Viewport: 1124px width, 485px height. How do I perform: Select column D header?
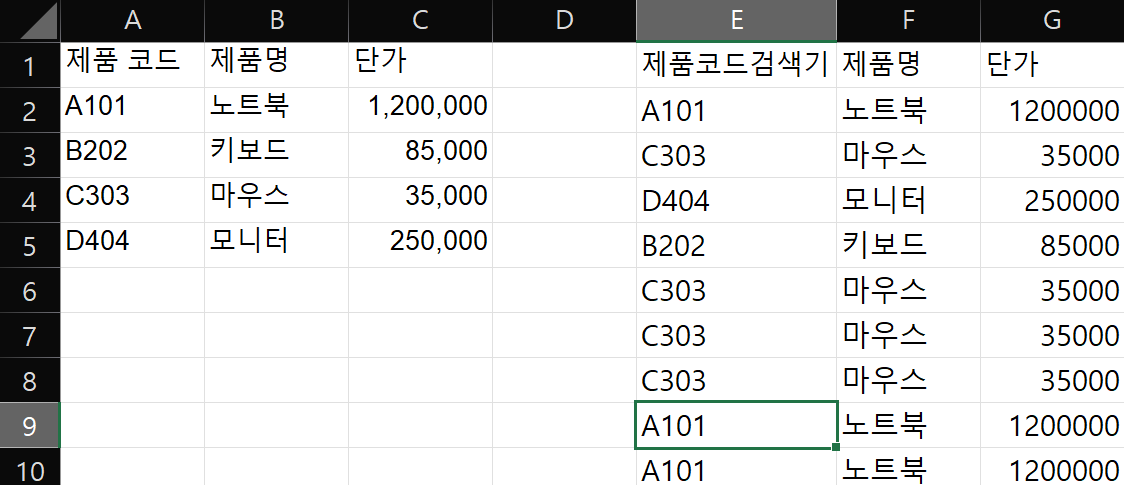565,21
